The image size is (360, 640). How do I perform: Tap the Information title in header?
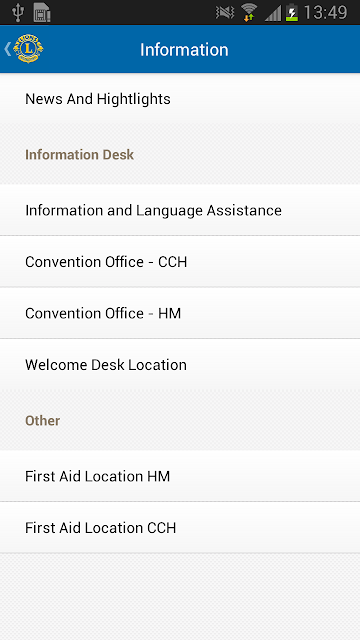coord(184,49)
